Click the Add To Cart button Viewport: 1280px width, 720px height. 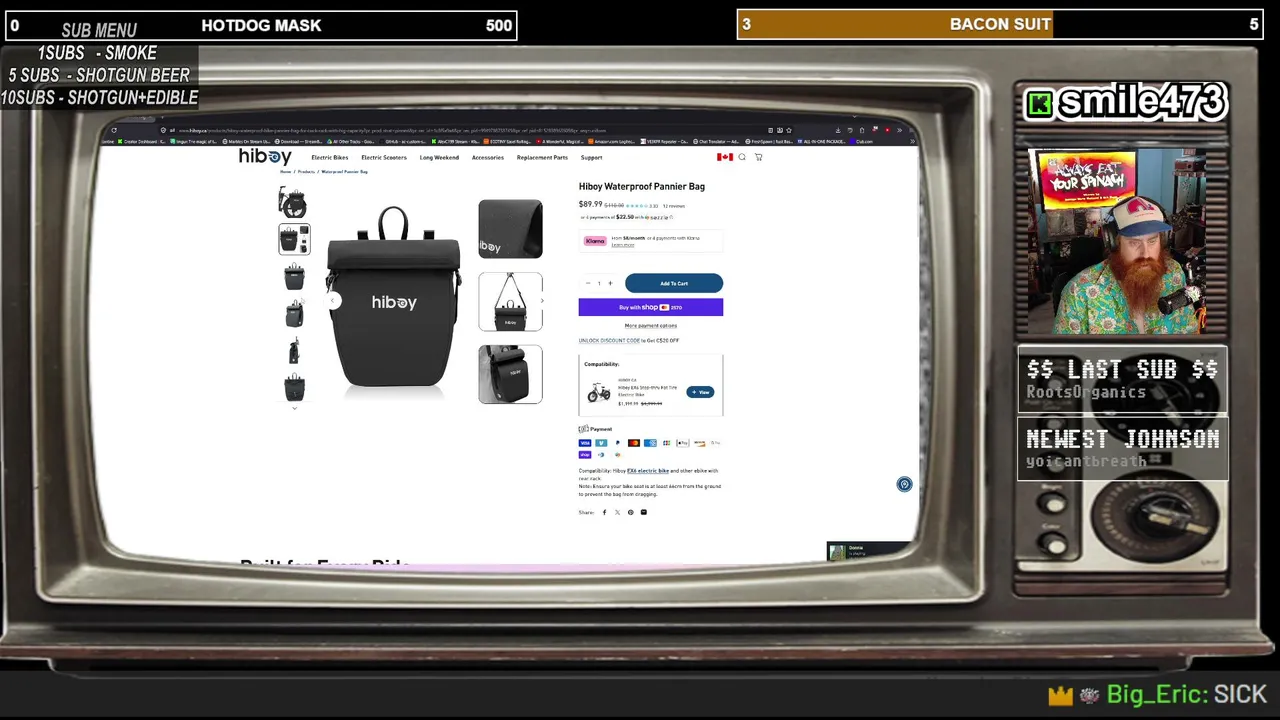(x=674, y=283)
